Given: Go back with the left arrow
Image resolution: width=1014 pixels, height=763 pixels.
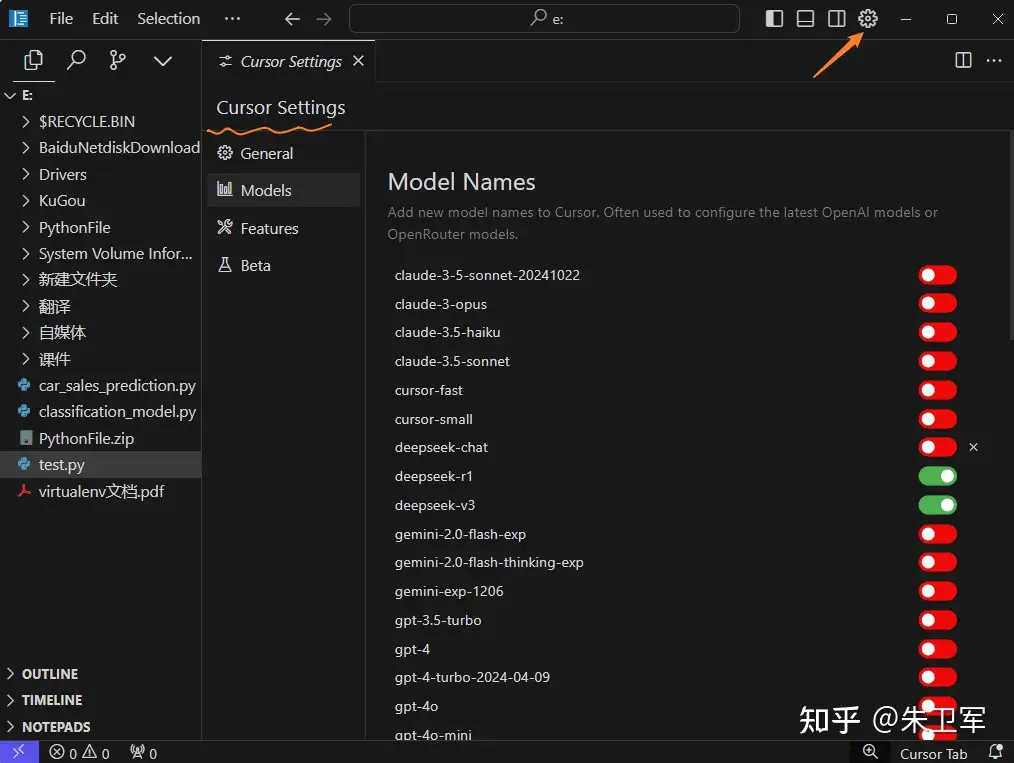Looking at the screenshot, I should 292,19.
